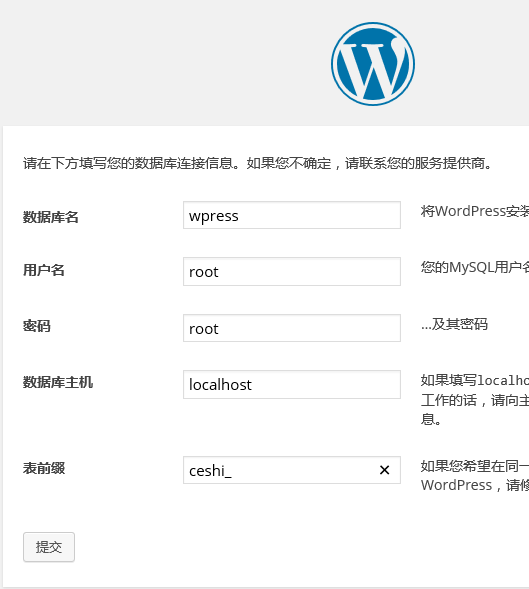
Task: Click inside the ceshi_ table prefix text
Action: tap(210, 471)
